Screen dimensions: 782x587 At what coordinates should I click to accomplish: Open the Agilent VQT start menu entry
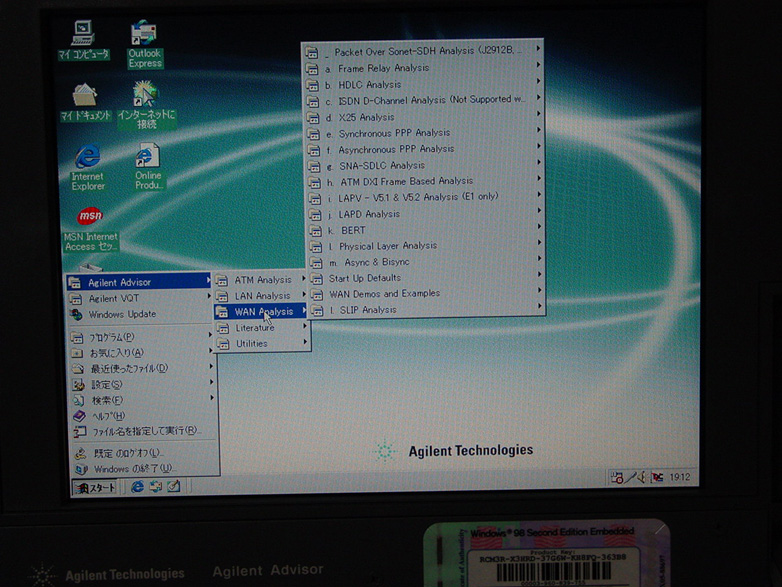click(x=140, y=298)
